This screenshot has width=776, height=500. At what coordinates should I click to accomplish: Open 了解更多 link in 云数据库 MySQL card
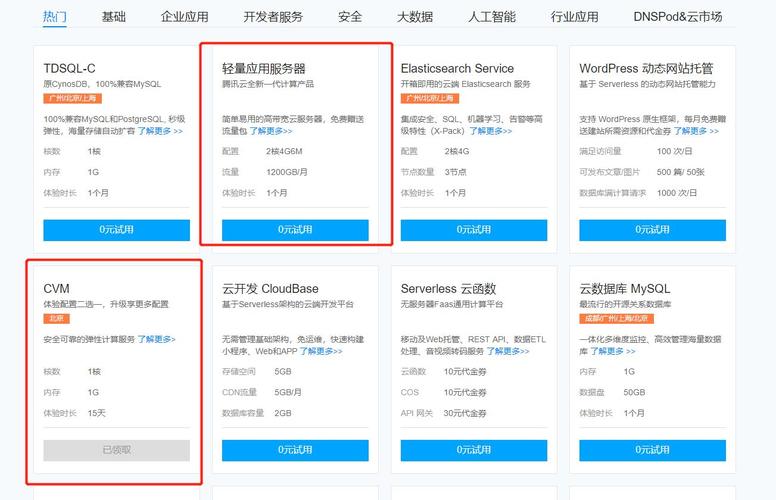point(613,351)
